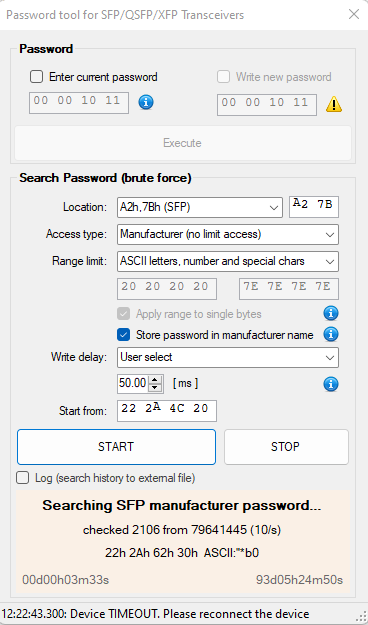Click the 50.00 write delay value field
368x625 pixels.
(133, 384)
